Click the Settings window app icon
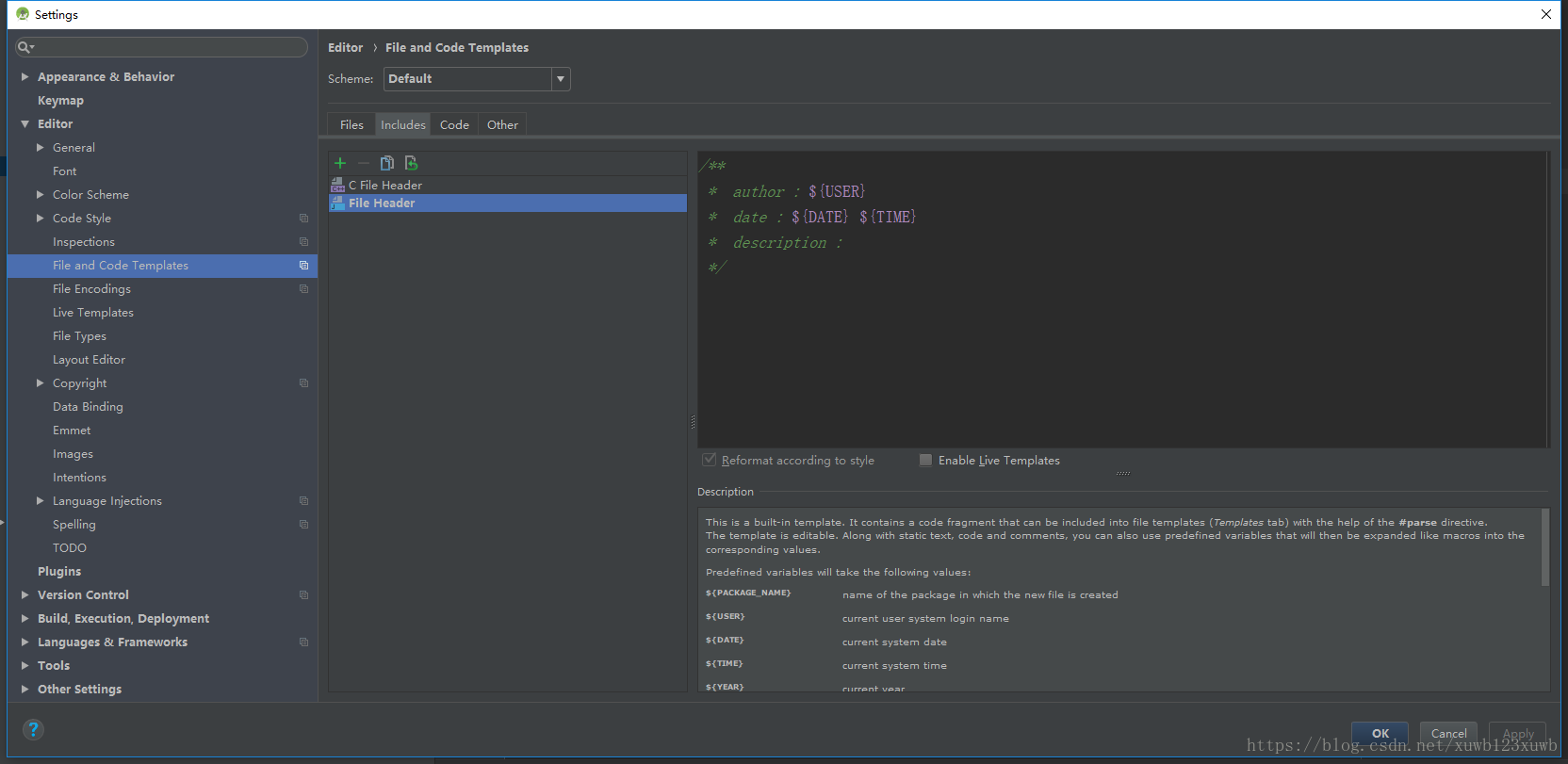Screen dimensions: 1568x764 [x=23, y=14]
